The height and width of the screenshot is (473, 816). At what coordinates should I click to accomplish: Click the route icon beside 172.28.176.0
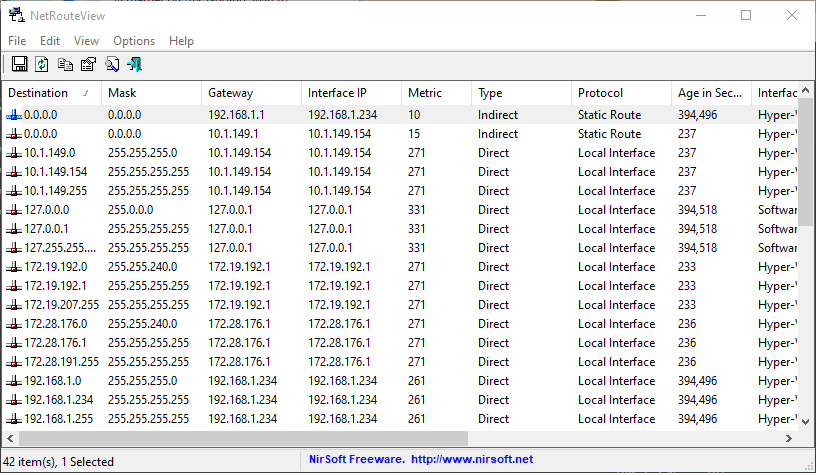(x=13, y=324)
